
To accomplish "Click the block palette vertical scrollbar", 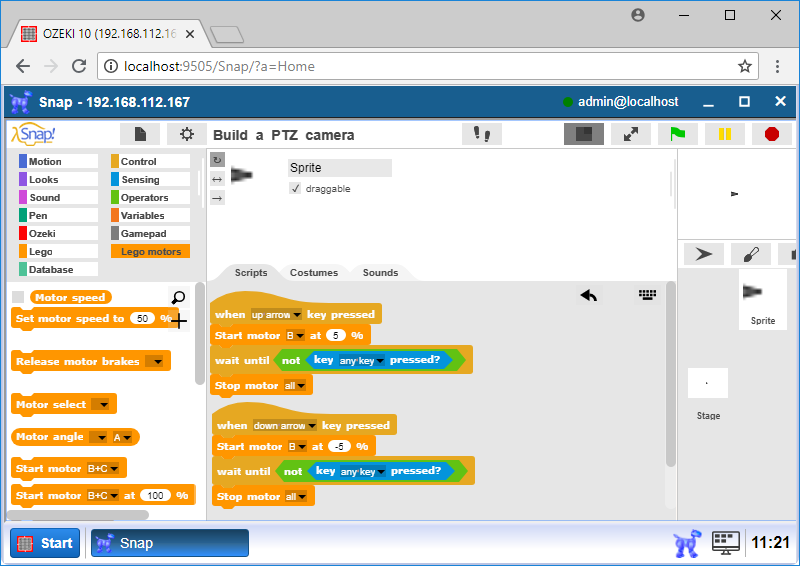I will pyautogui.click(x=200, y=333).
